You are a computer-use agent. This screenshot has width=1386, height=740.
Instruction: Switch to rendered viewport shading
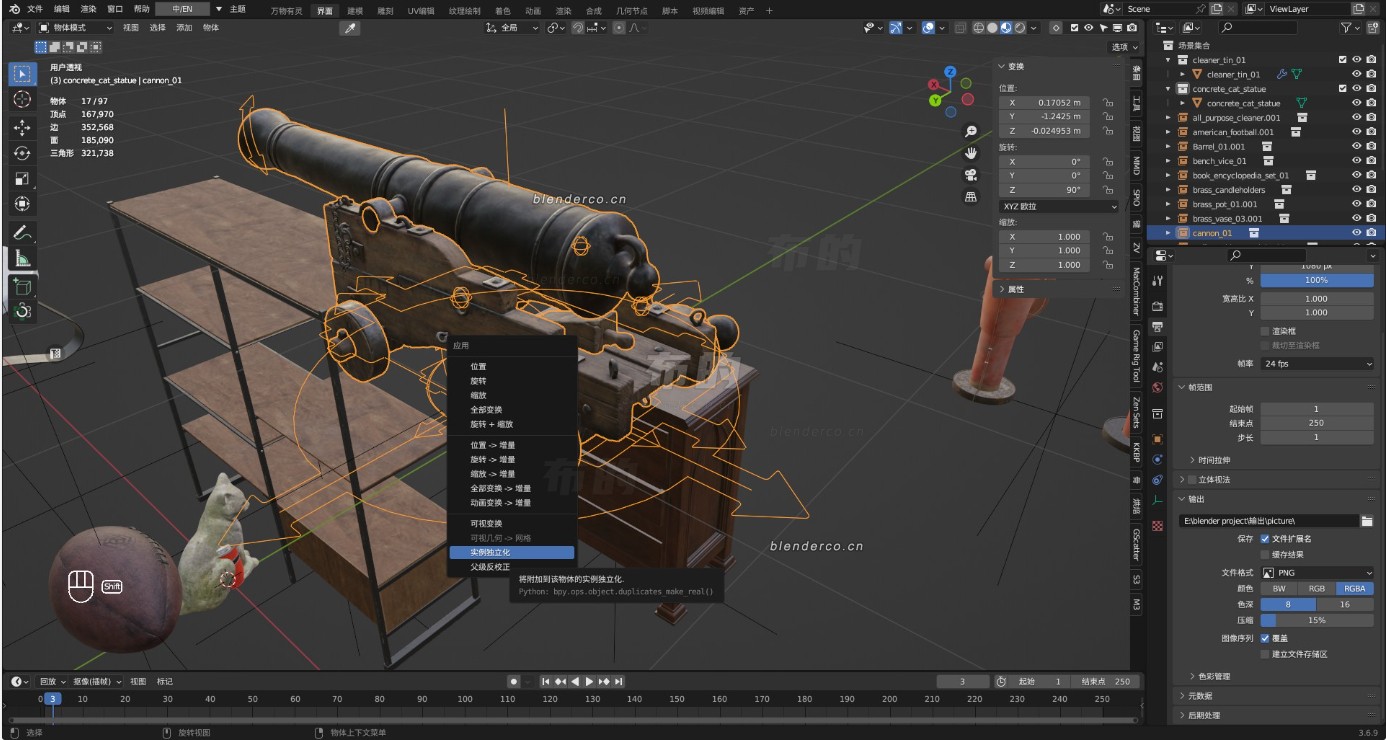(1020, 28)
